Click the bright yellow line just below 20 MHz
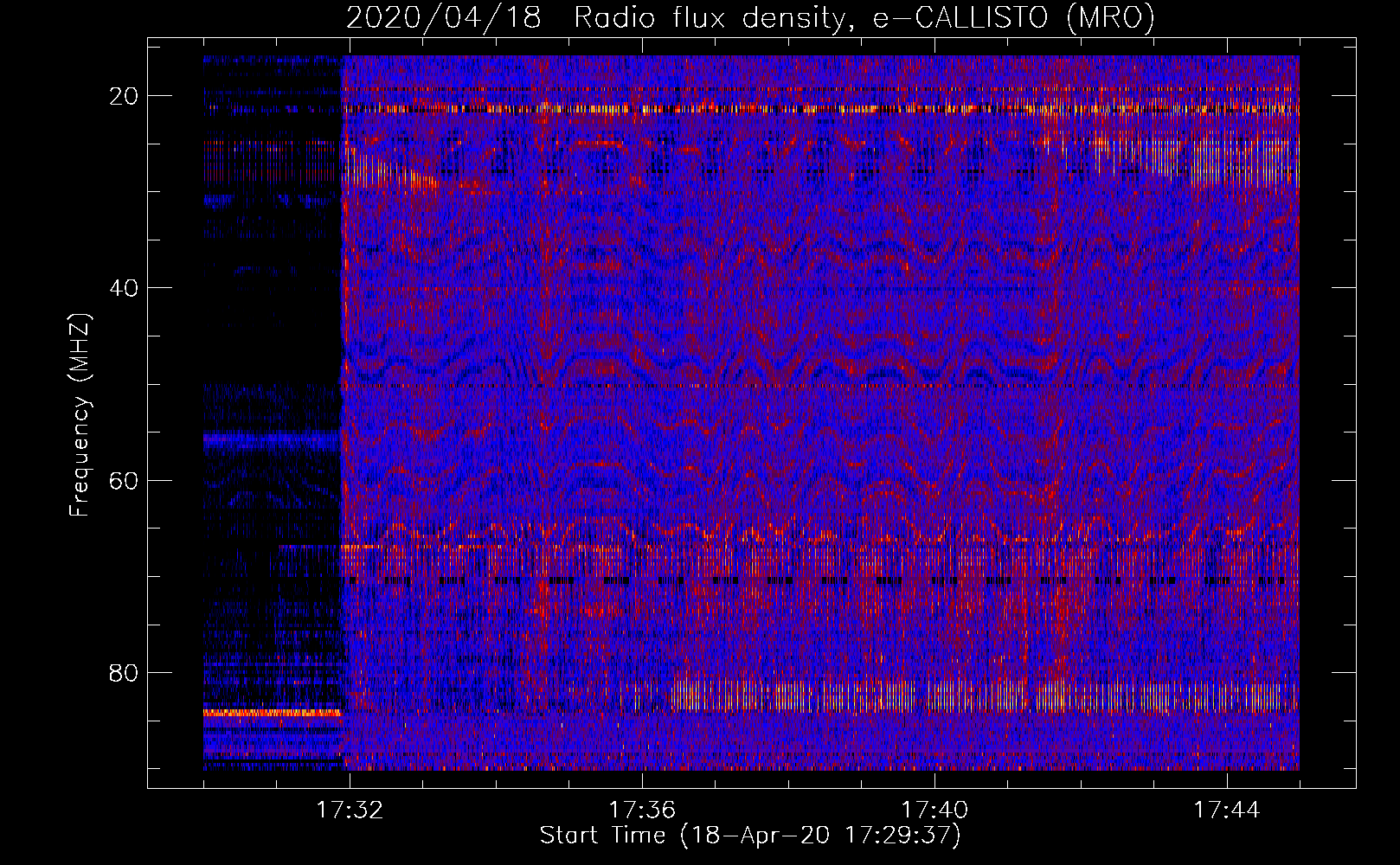 coord(779,109)
